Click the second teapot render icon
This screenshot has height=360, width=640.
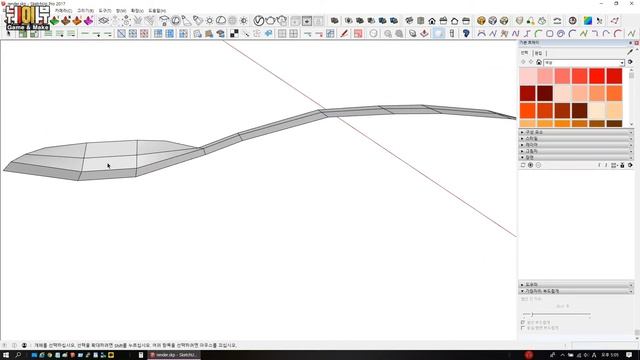coord(282,20)
